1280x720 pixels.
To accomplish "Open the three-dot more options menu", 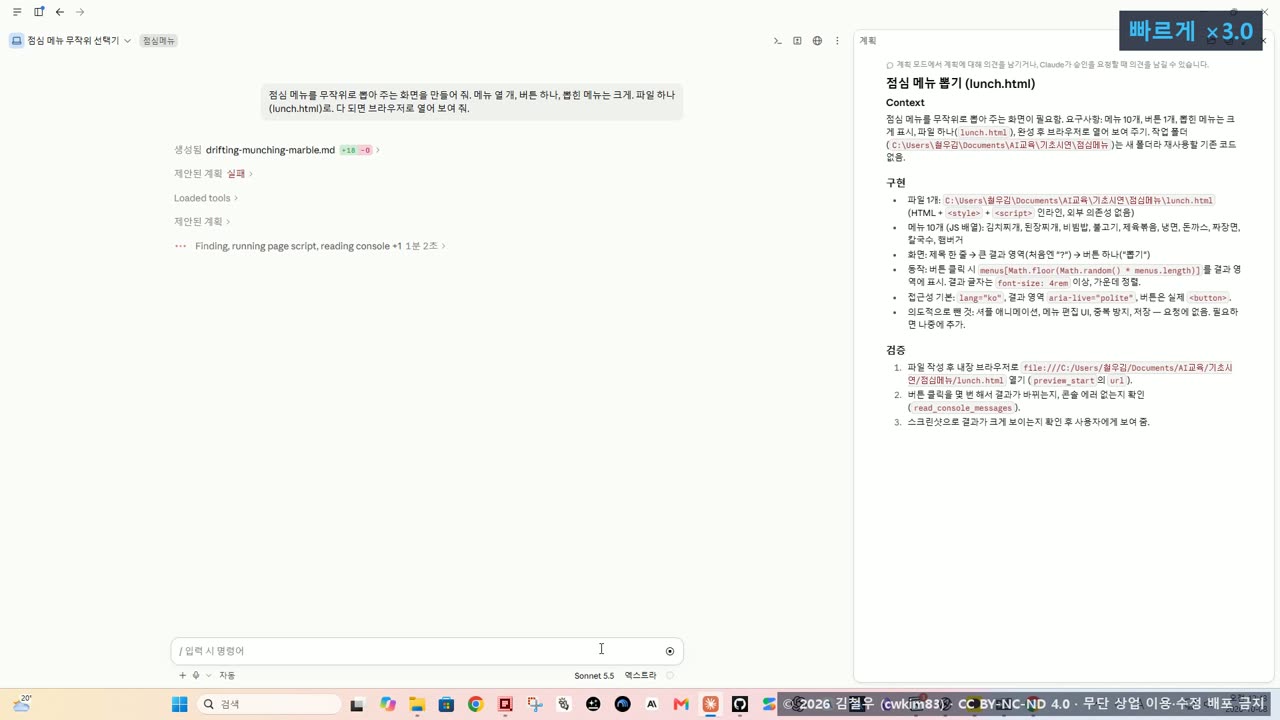I will (837, 41).
